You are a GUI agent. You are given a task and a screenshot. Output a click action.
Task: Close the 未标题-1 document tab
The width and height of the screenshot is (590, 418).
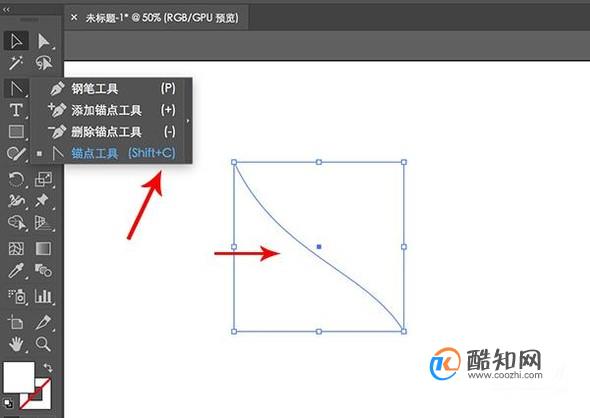tap(74, 17)
